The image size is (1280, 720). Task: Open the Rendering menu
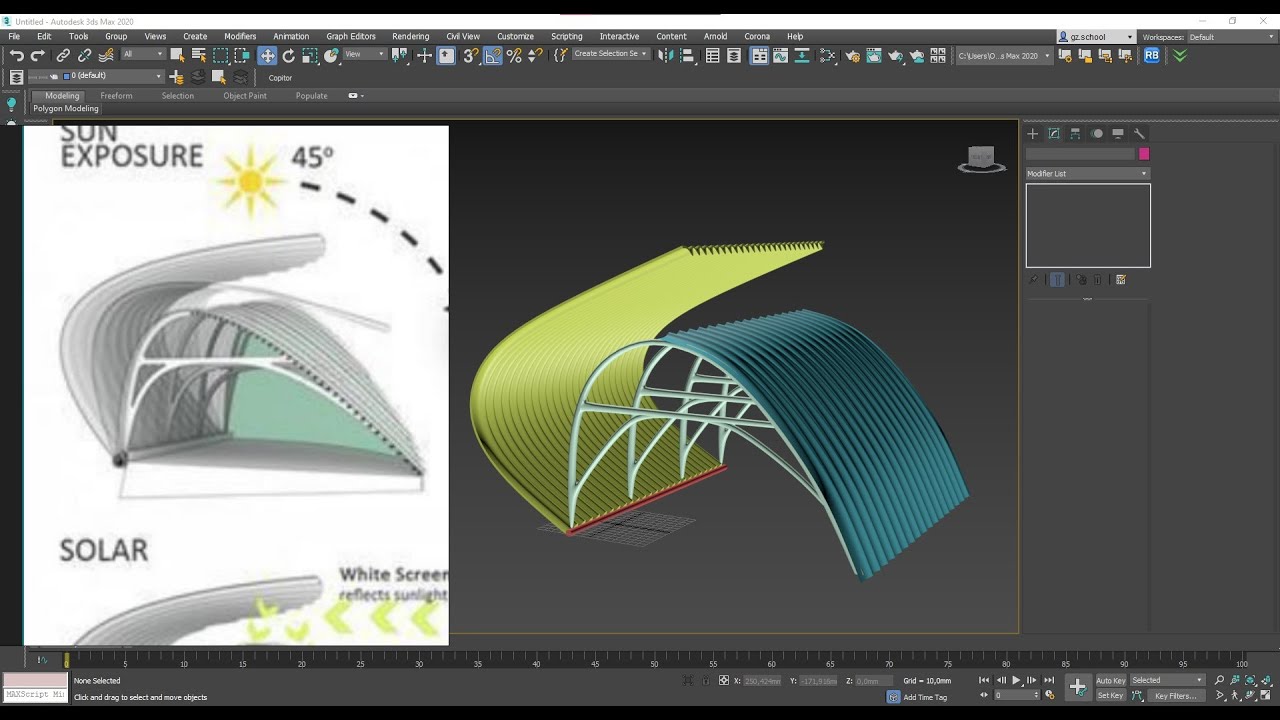pyautogui.click(x=410, y=36)
